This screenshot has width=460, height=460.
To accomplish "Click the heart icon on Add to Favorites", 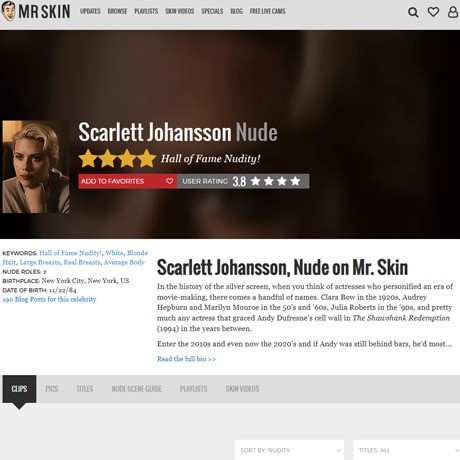I will (x=169, y=181).
